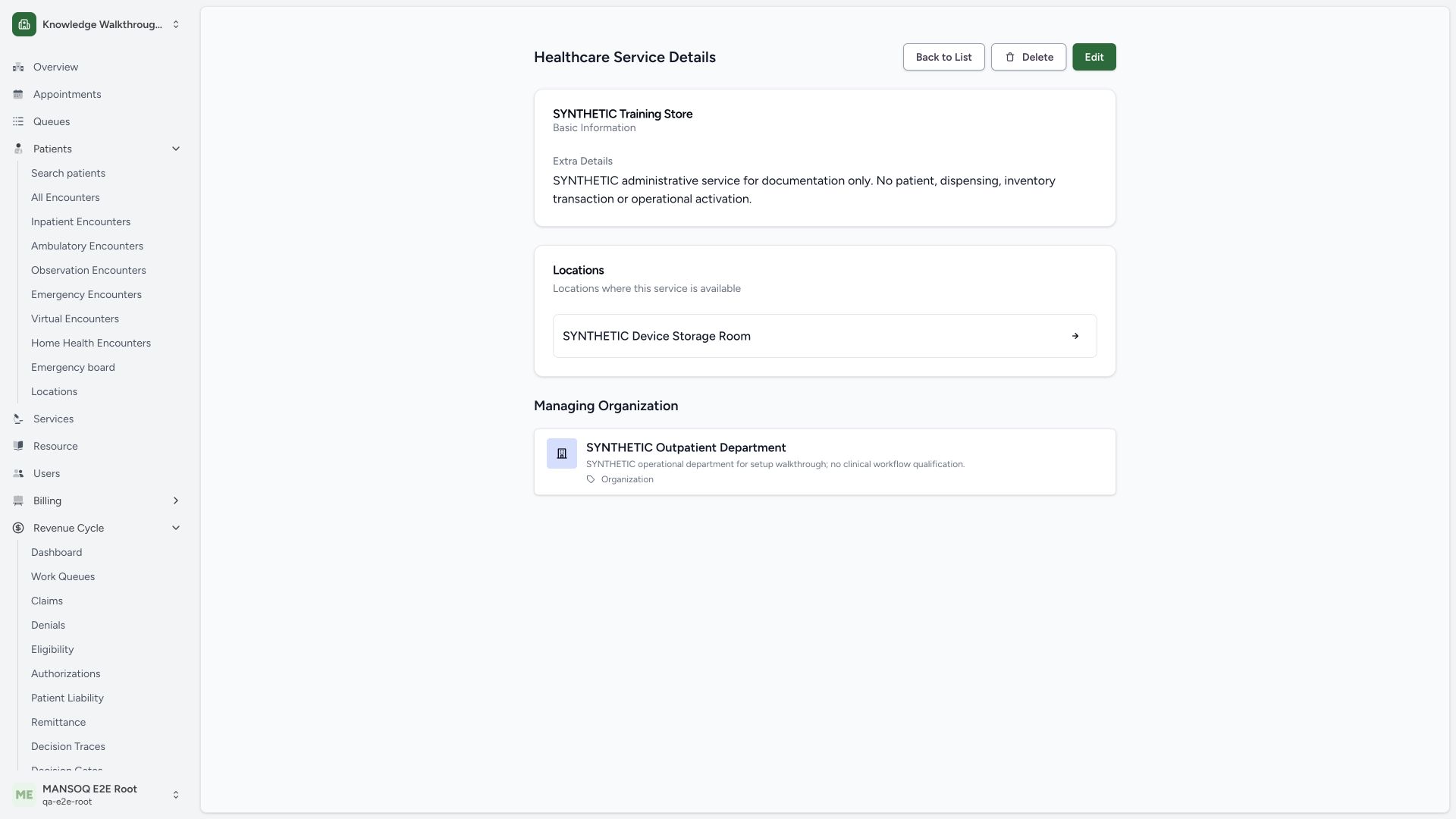Image resolution: width=1456 pixels, height=819 pixels.
Task: Open the MANSOQ E2E Root user menu chevrons
Action: (x=176, y=795)
